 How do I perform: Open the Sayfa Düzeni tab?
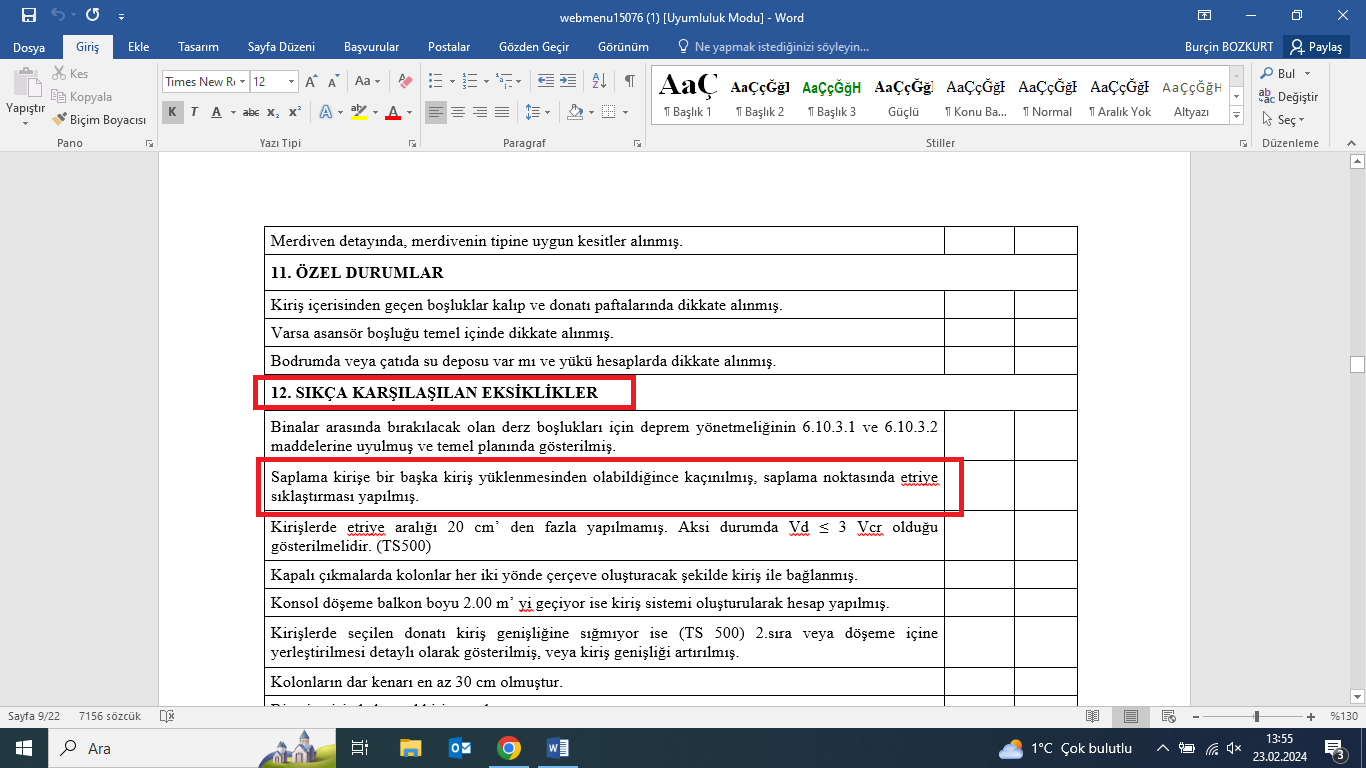(281, 47)
